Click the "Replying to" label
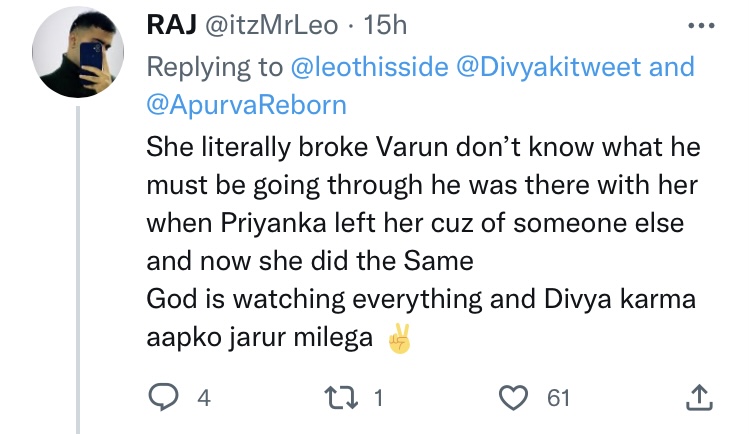750x434 pixels. (x=213, y=68)
